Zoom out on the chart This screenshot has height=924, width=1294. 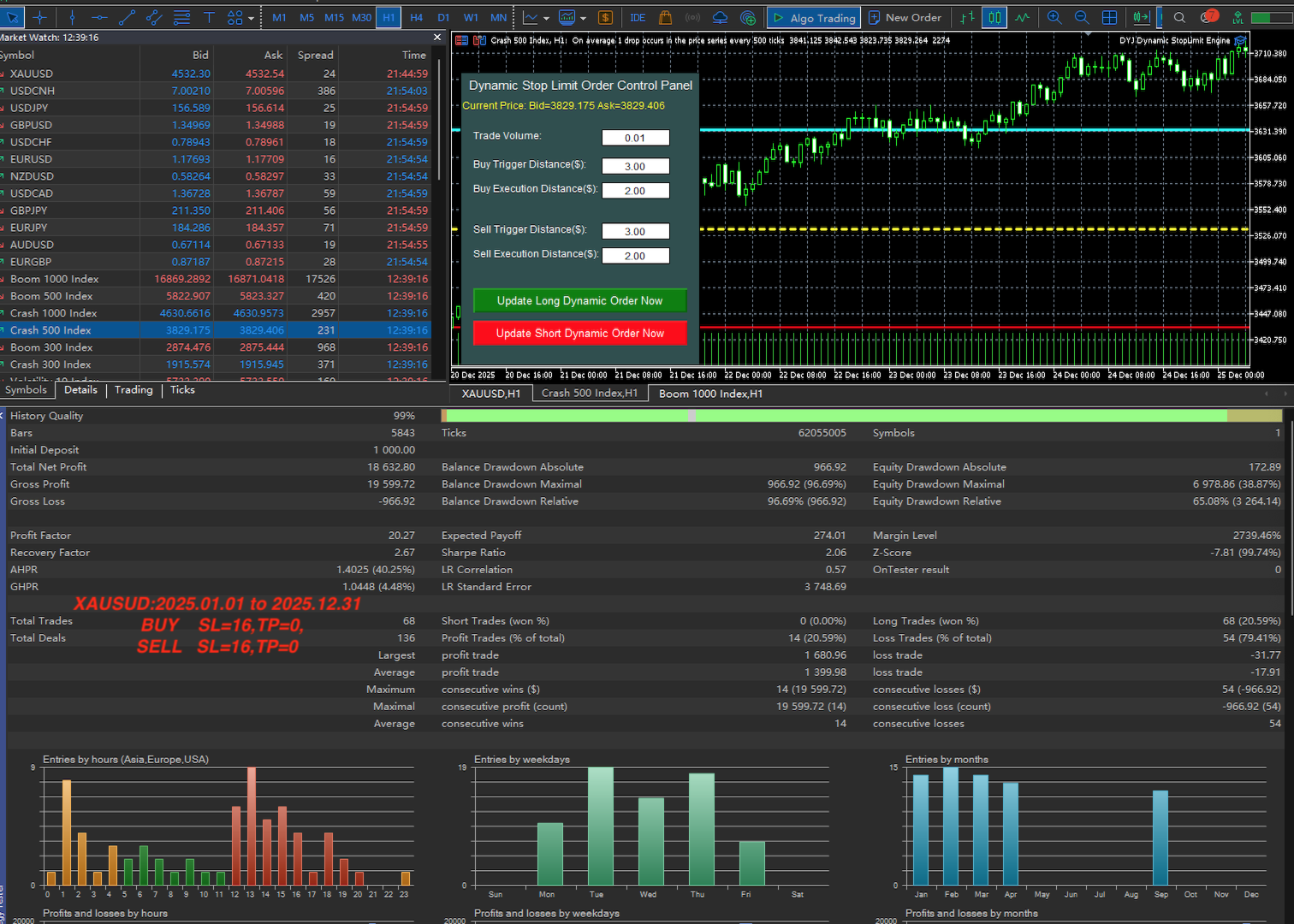(1082, 17)
